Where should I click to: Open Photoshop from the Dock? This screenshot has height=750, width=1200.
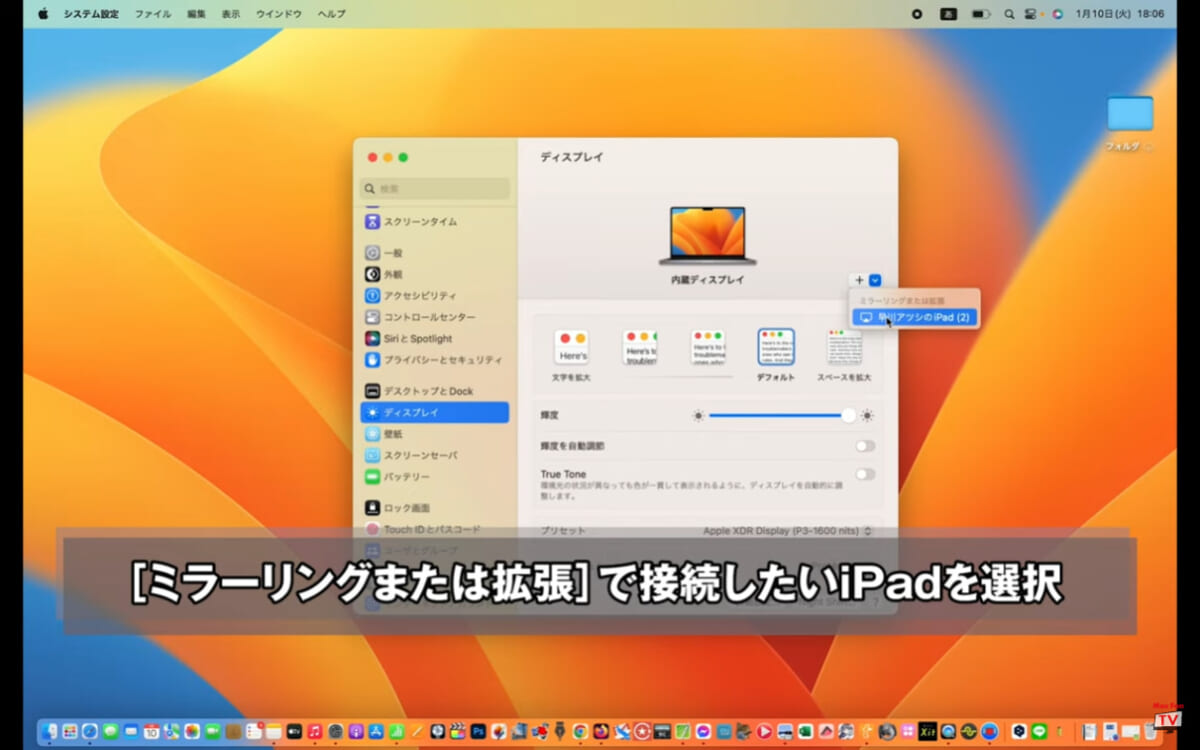click(x=478, y=732)
